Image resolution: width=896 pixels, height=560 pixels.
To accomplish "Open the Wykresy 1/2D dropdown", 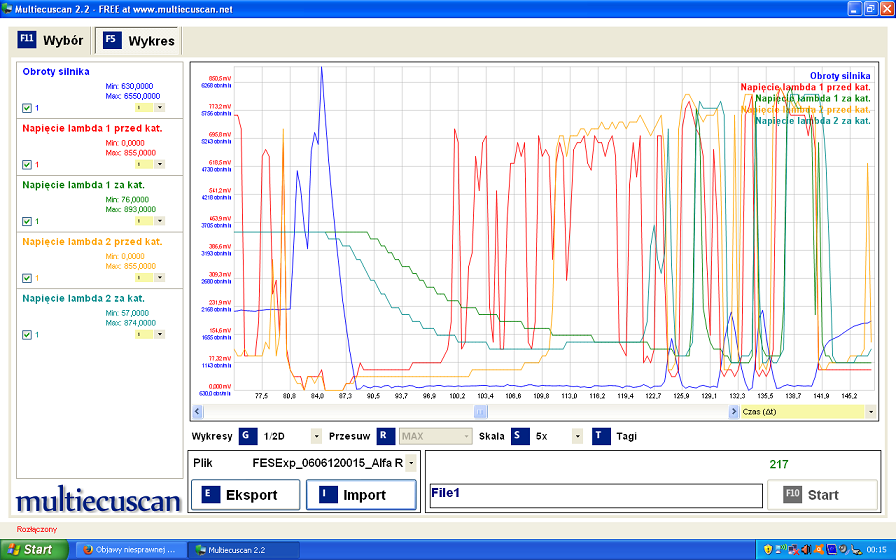I will click(316, 436).
